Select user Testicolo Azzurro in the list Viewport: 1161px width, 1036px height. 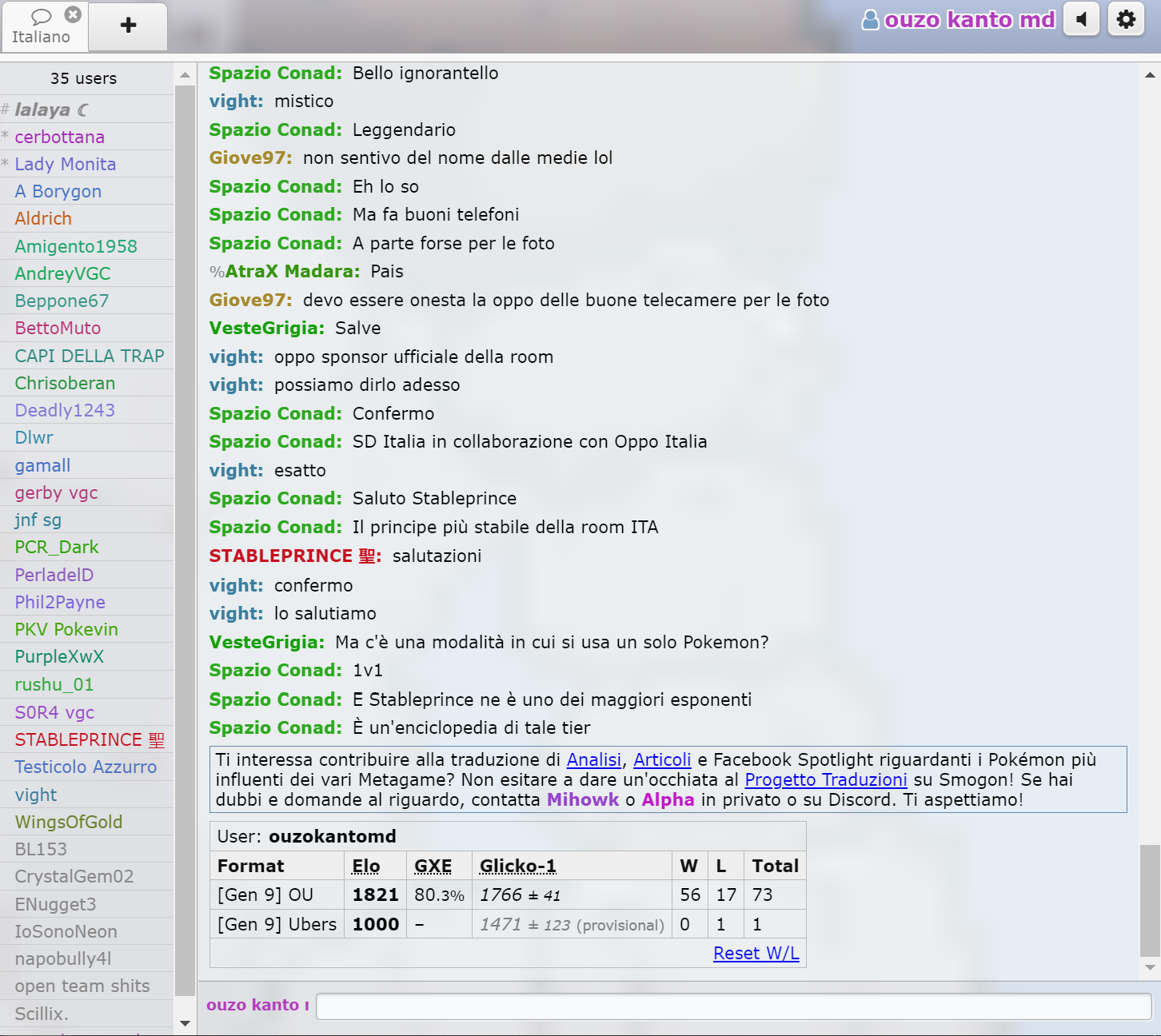coord(86,767)
